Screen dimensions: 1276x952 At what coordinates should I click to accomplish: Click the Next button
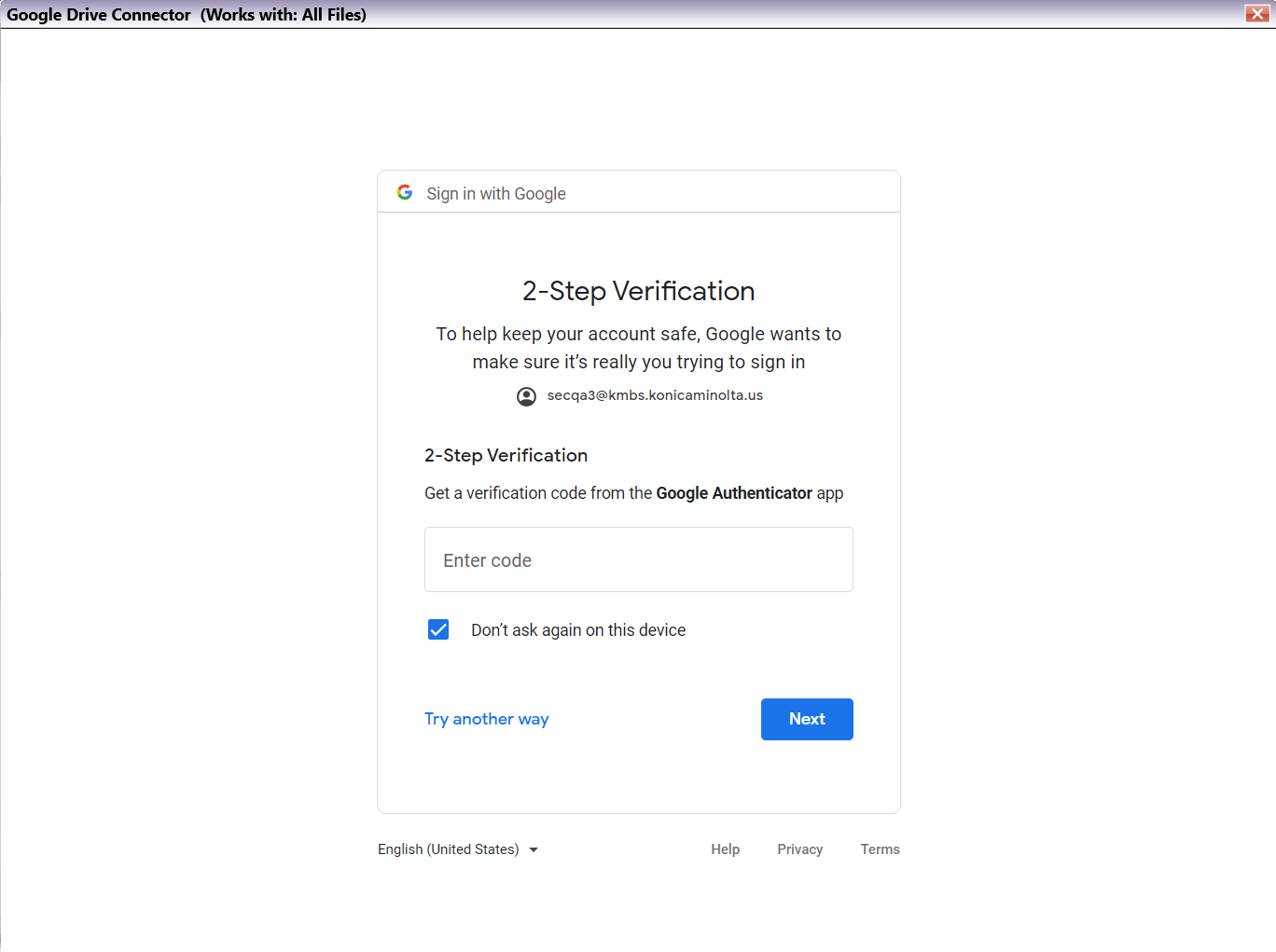click(x=807, y=719)
